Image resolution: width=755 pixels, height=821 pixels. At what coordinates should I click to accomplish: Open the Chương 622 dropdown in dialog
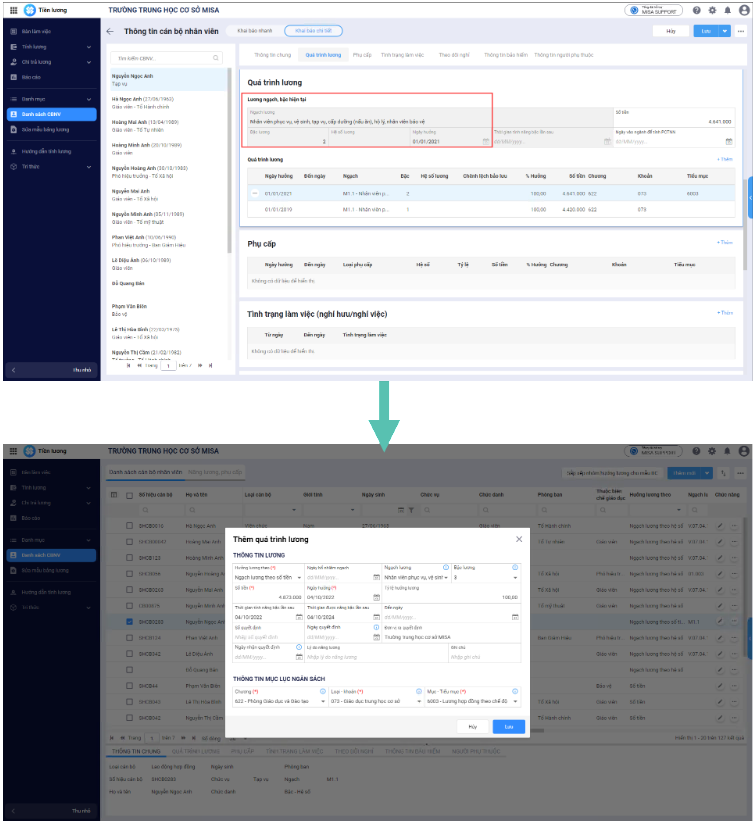tap(323, 701)
